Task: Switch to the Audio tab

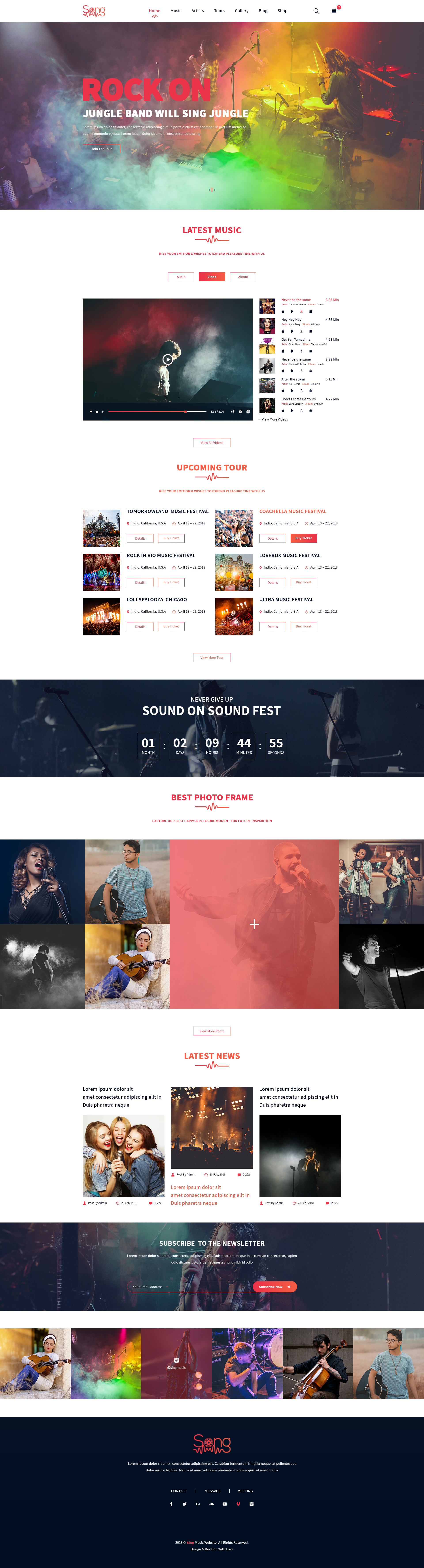Action: [x=181, y=277]
